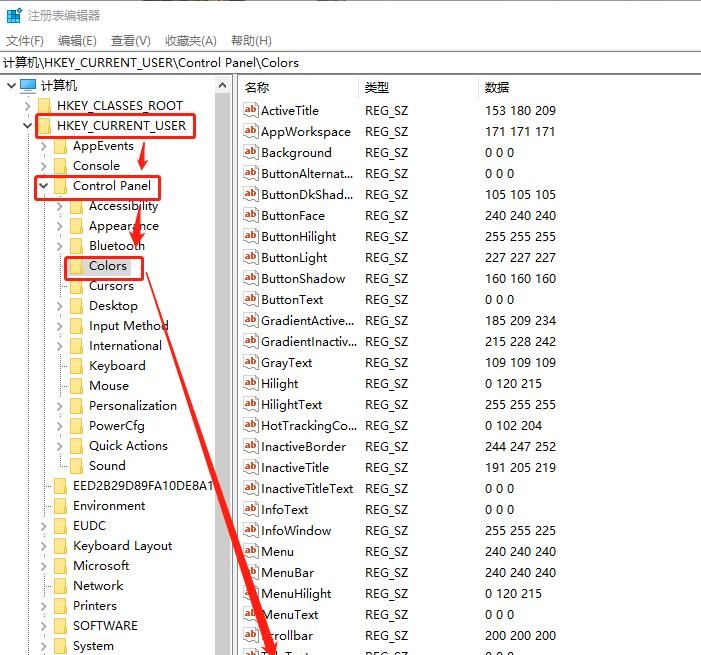Select the Quick Actions key

pyautogui.click(x=128, y=446)
